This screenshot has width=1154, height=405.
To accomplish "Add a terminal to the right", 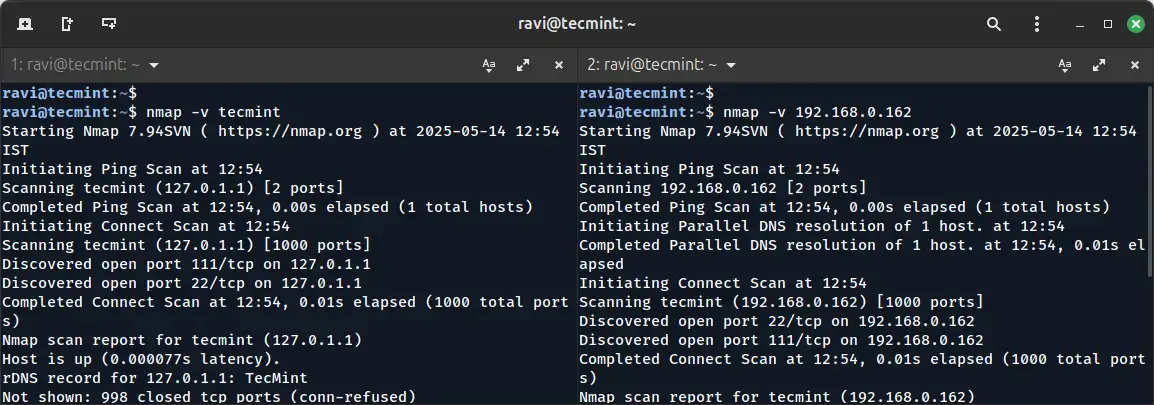I will (67, 23).
